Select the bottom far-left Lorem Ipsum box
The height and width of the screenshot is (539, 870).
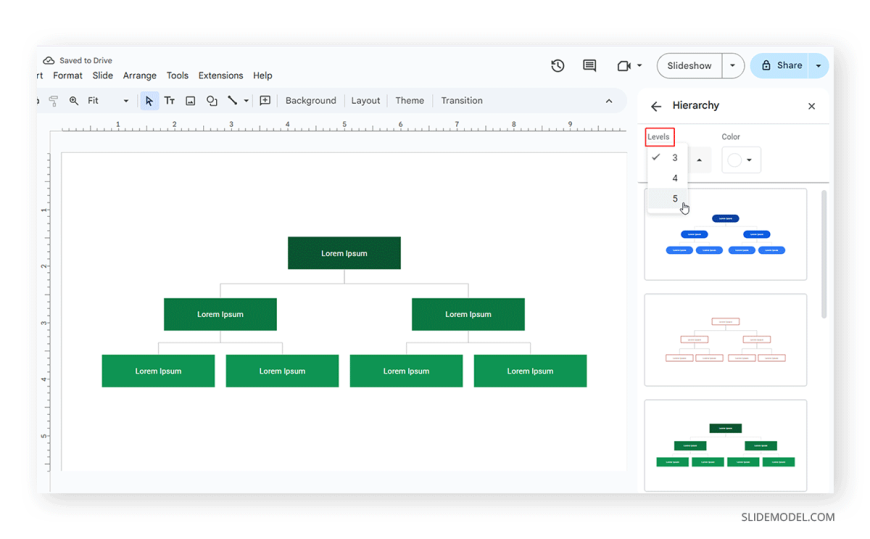[158, 371]
